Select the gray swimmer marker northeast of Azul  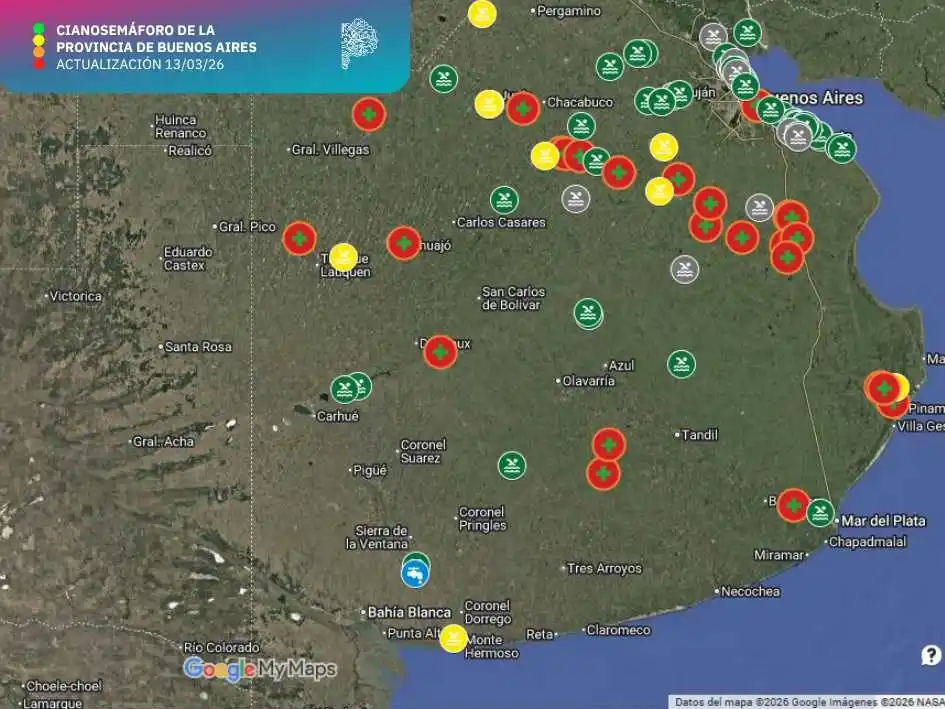[x=685, y=269]
